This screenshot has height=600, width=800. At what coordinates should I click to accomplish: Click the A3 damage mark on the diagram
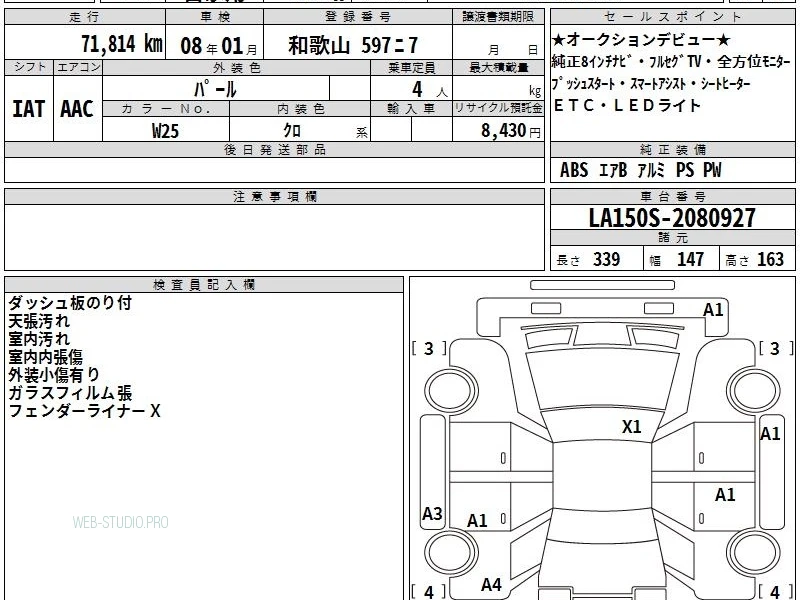432,513
